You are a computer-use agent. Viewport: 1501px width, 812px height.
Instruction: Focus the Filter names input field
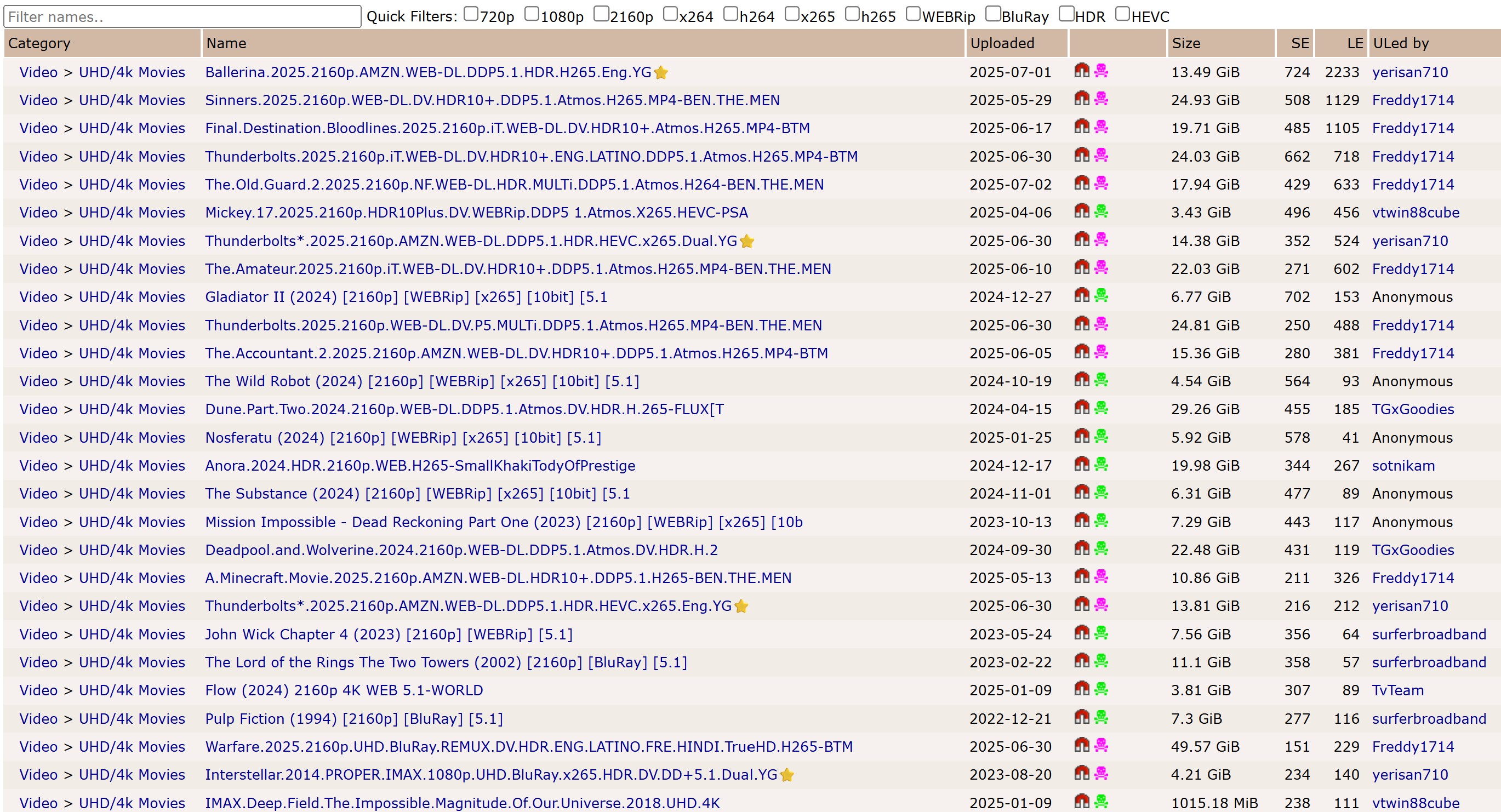tap(182, 16)
